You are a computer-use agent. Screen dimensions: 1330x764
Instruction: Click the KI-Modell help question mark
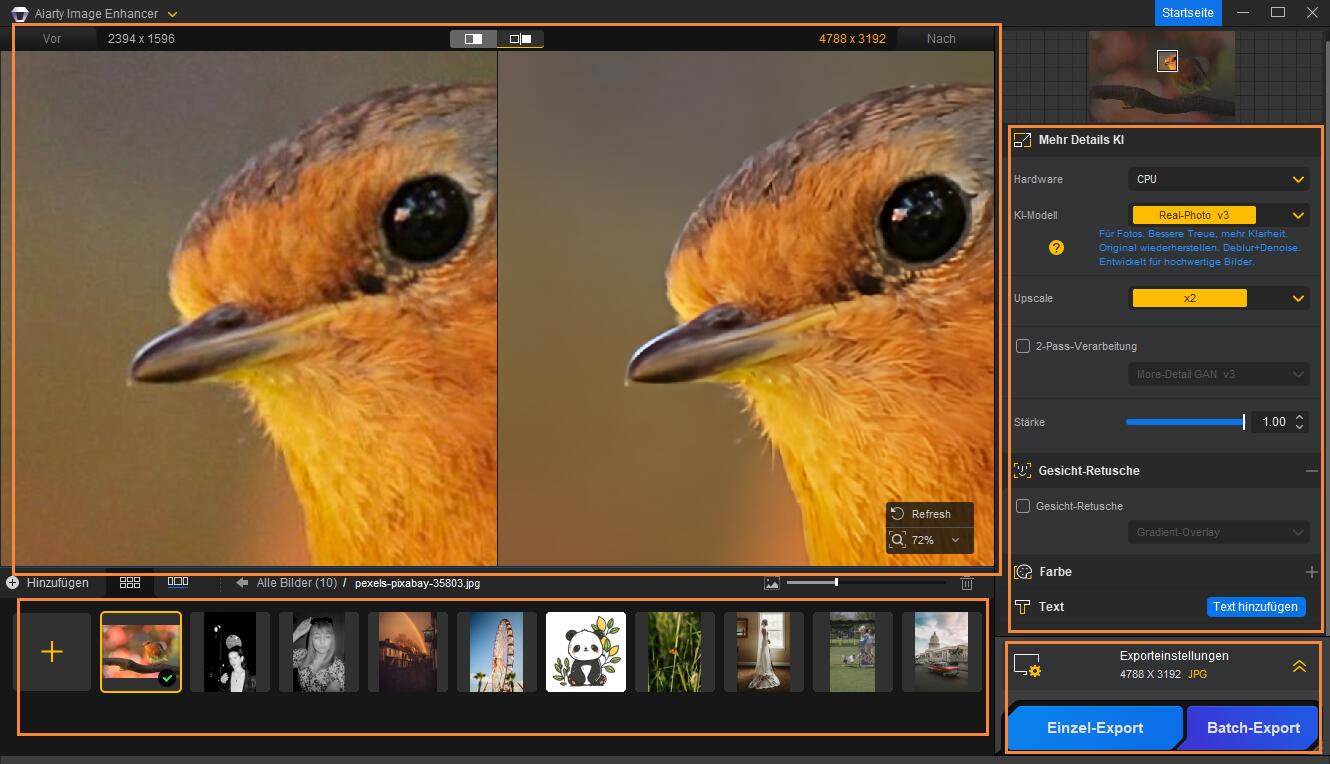(x=1056, y=247)
